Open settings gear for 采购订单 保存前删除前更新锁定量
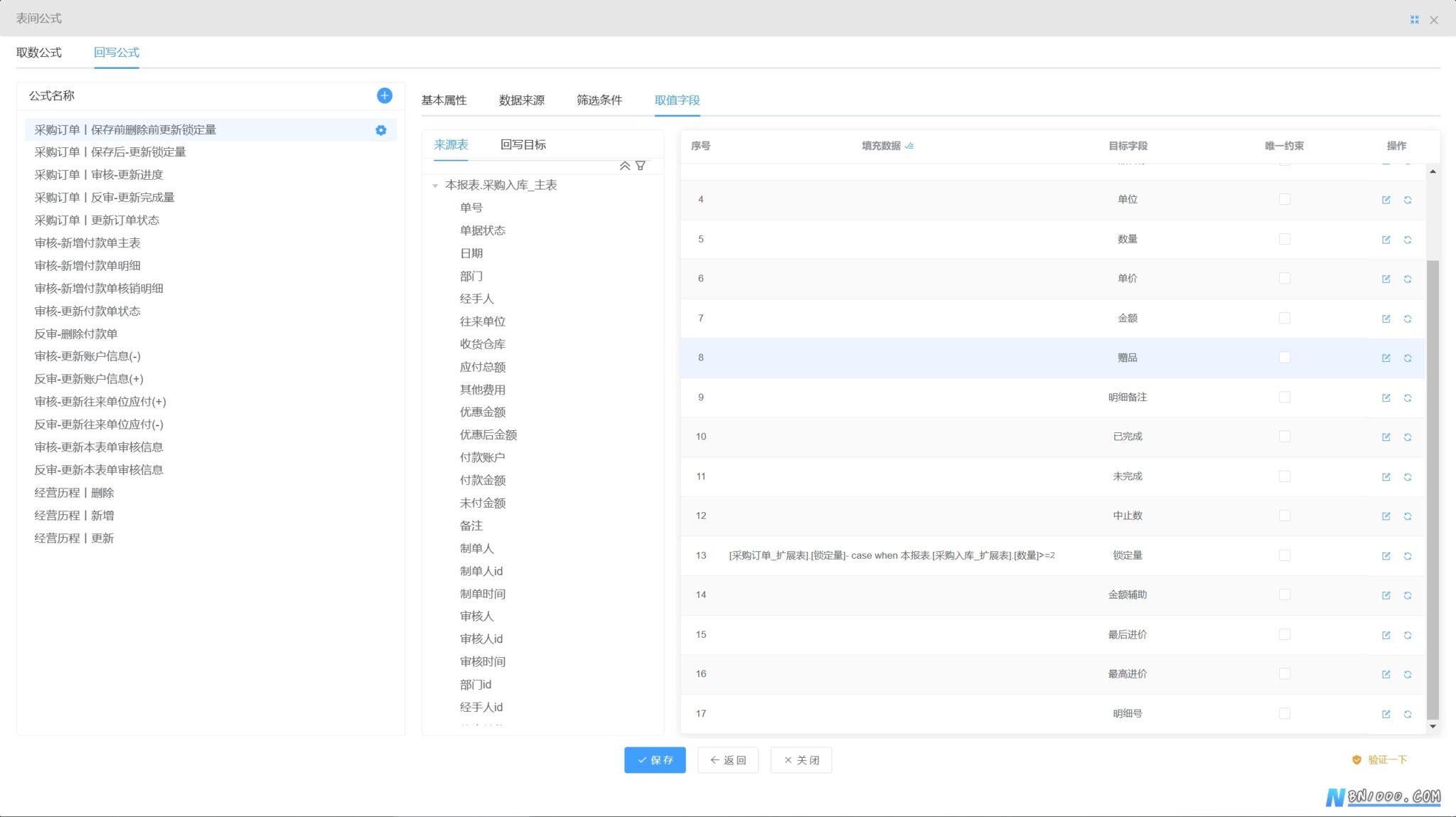 (381, 130)
